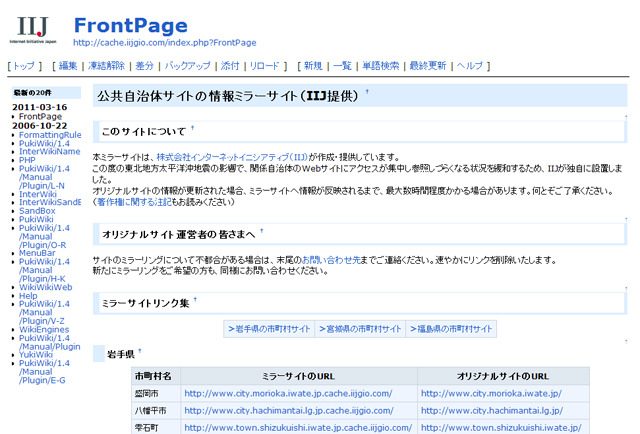Create new page with 新規
Screen dimensions: 640x434
pyautogui.click(x=313, y=66)
